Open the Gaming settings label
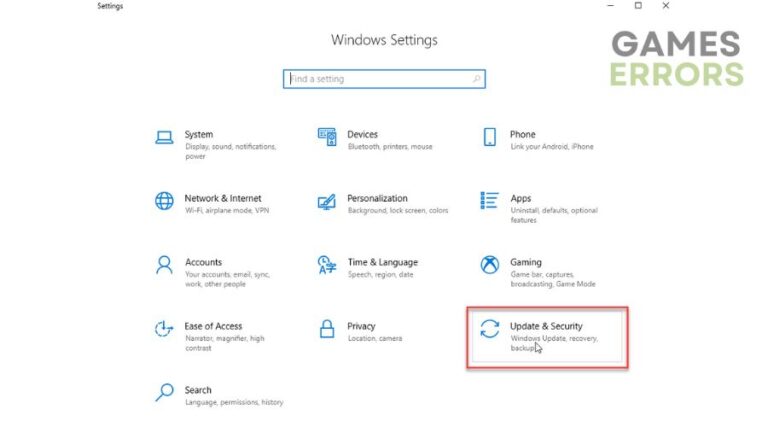The height and width of the screenshot is (427, 768). [x=526, y=262]
